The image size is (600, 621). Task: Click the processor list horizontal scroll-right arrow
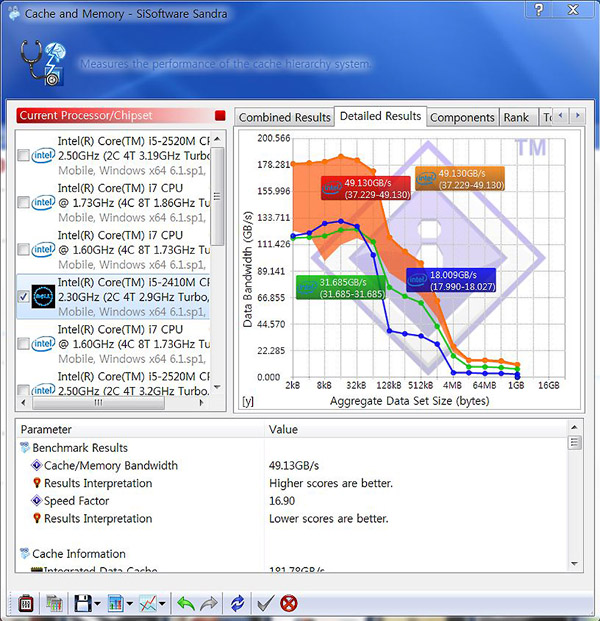point(201,403)
